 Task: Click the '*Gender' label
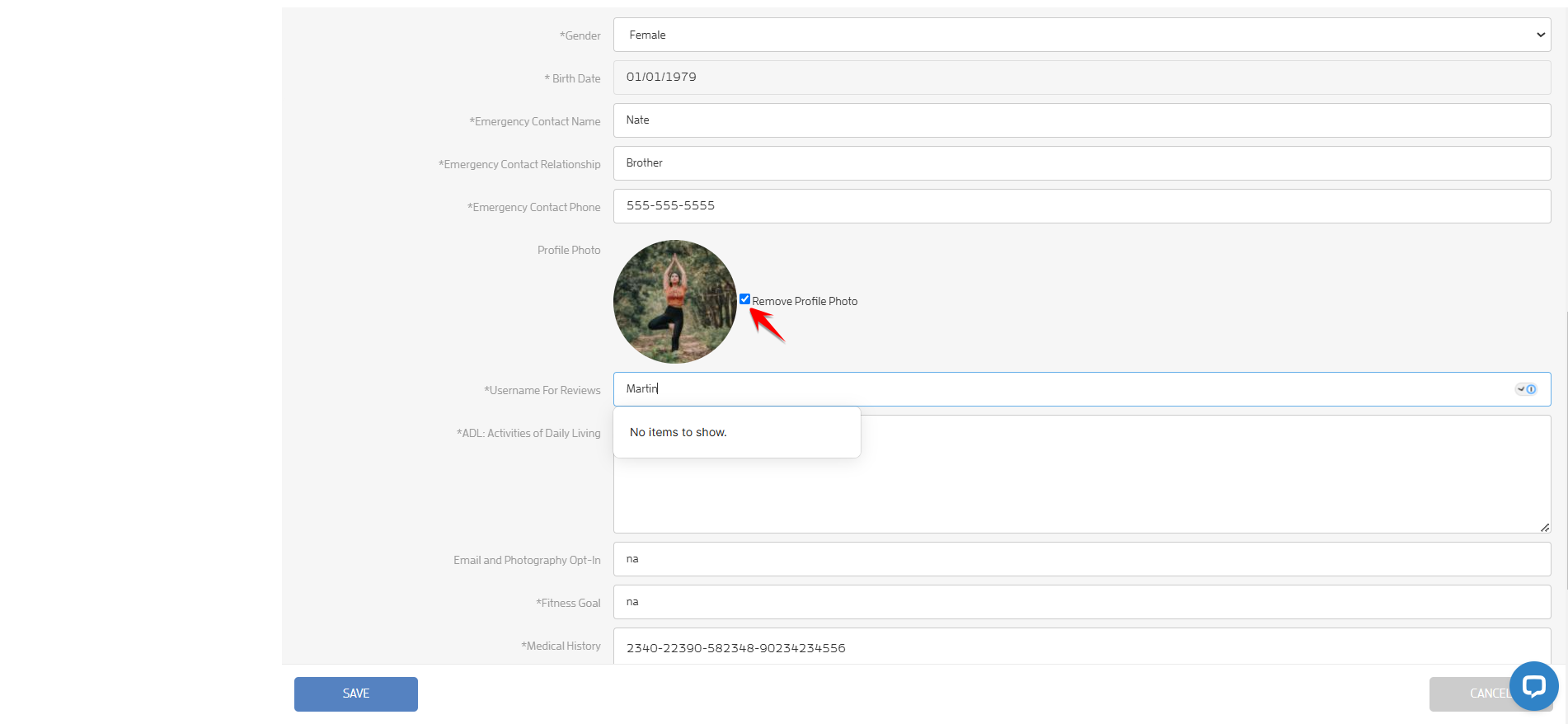[580, 35]
